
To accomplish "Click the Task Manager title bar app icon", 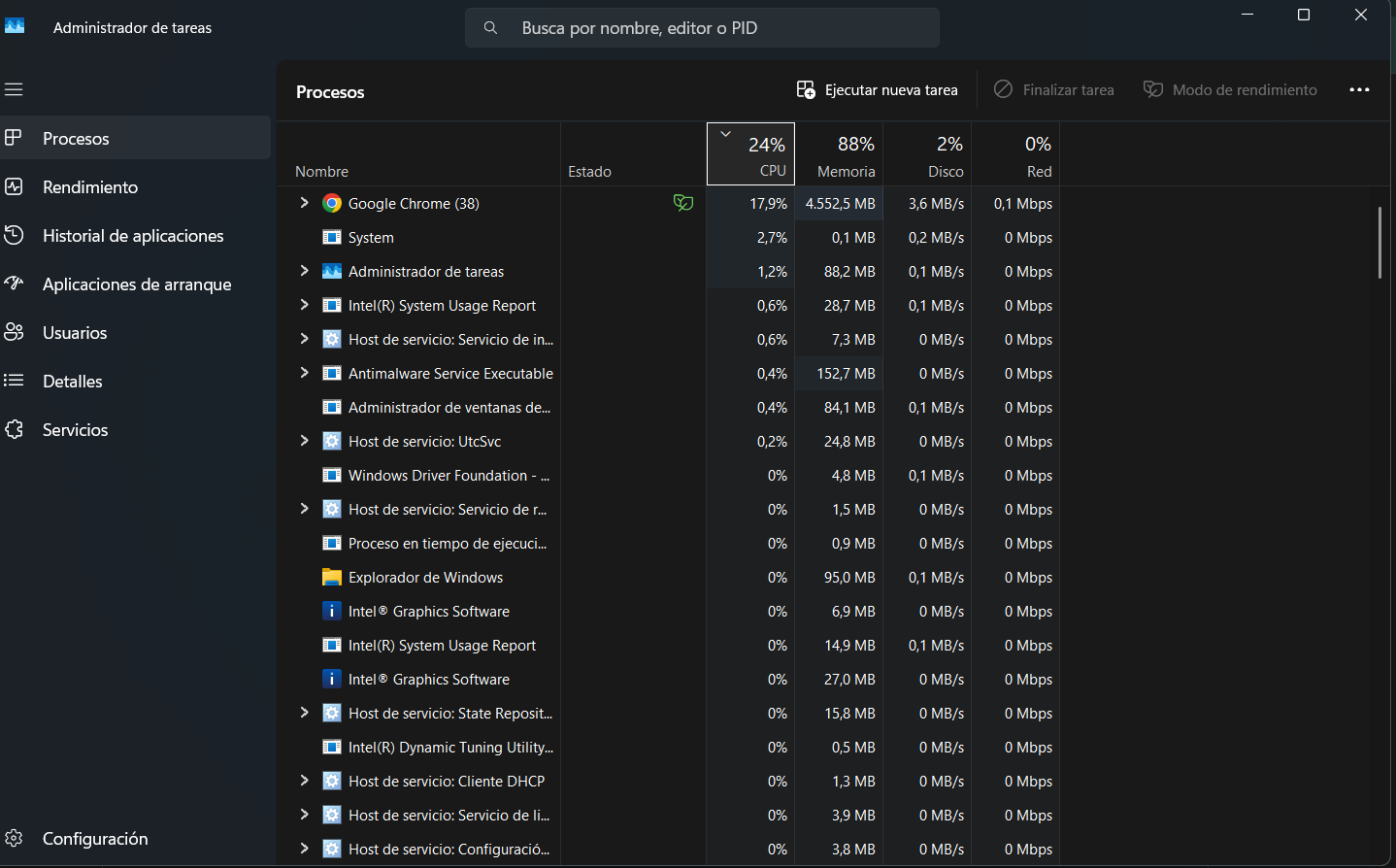I will pos(15,27).
